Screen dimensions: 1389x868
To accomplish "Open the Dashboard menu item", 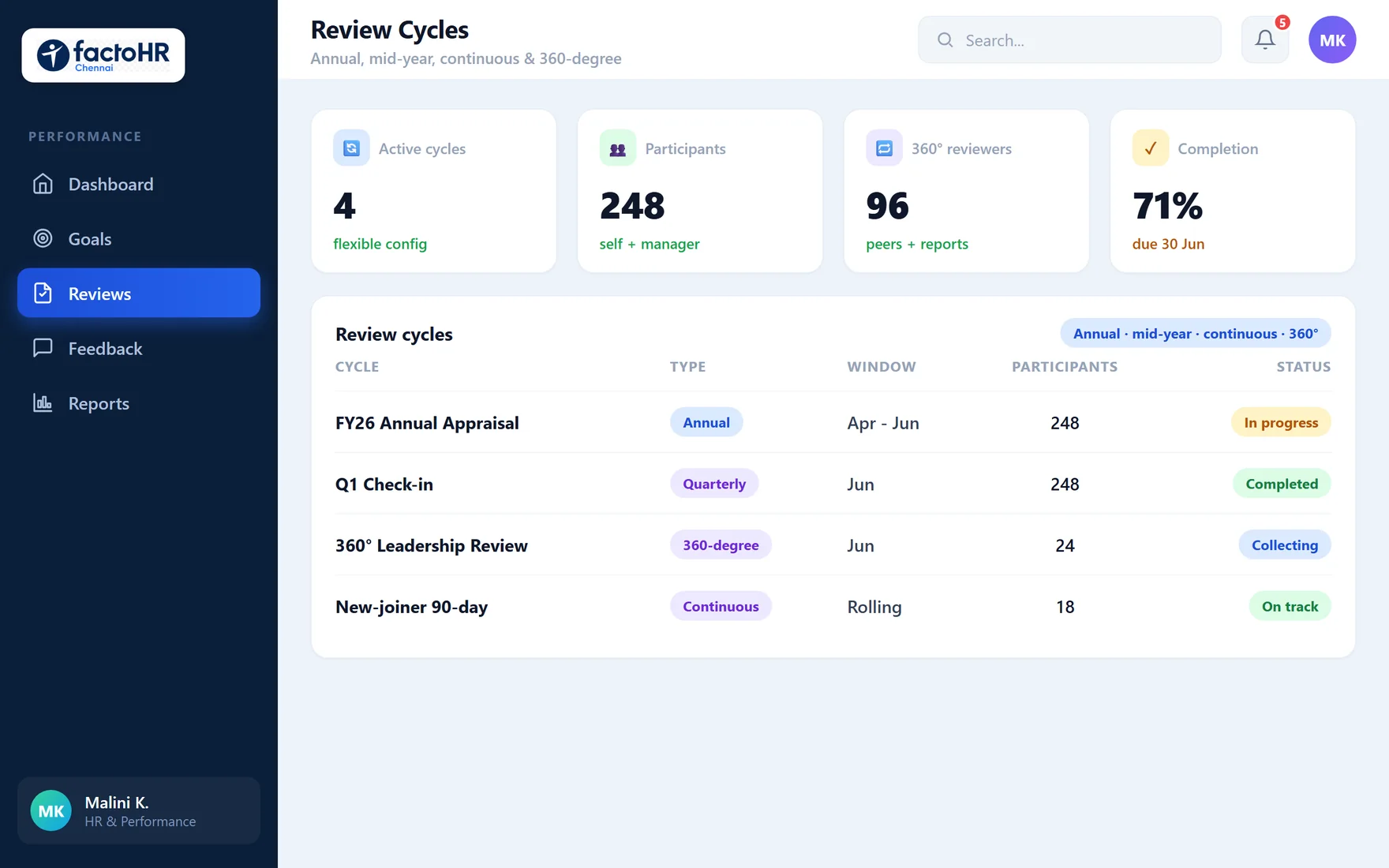I will tap(139, 184).
